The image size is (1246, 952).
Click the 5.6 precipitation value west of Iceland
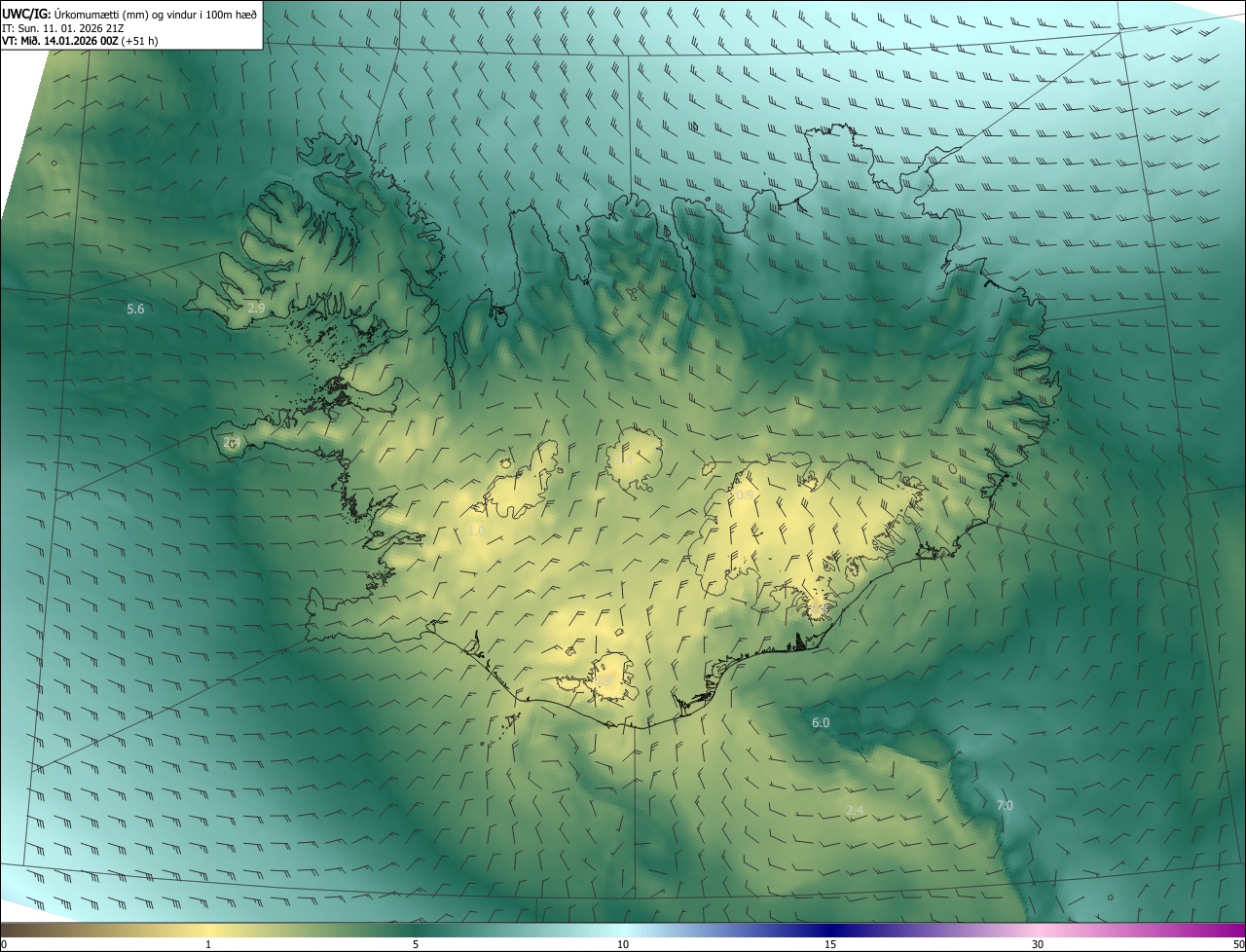135,310
